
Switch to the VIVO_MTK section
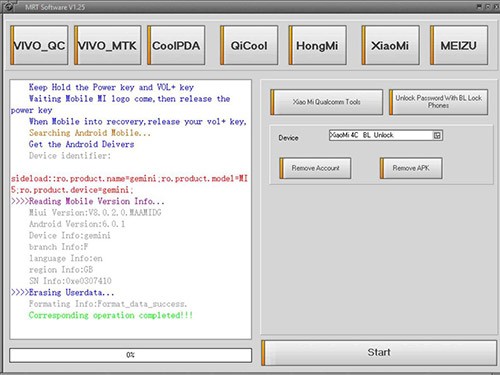point(107,45)
